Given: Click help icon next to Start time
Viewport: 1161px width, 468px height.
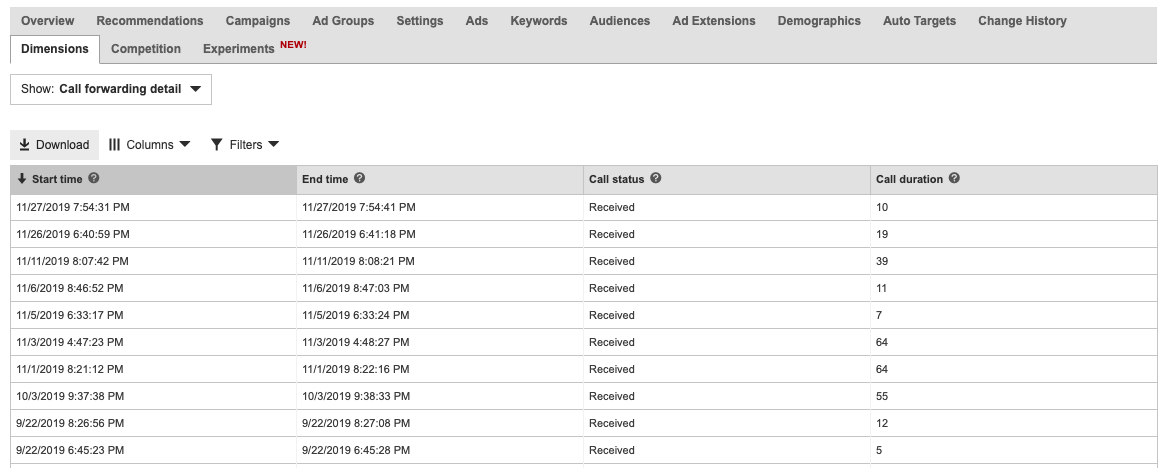Looking at the screenshot, I should [94, 179].
